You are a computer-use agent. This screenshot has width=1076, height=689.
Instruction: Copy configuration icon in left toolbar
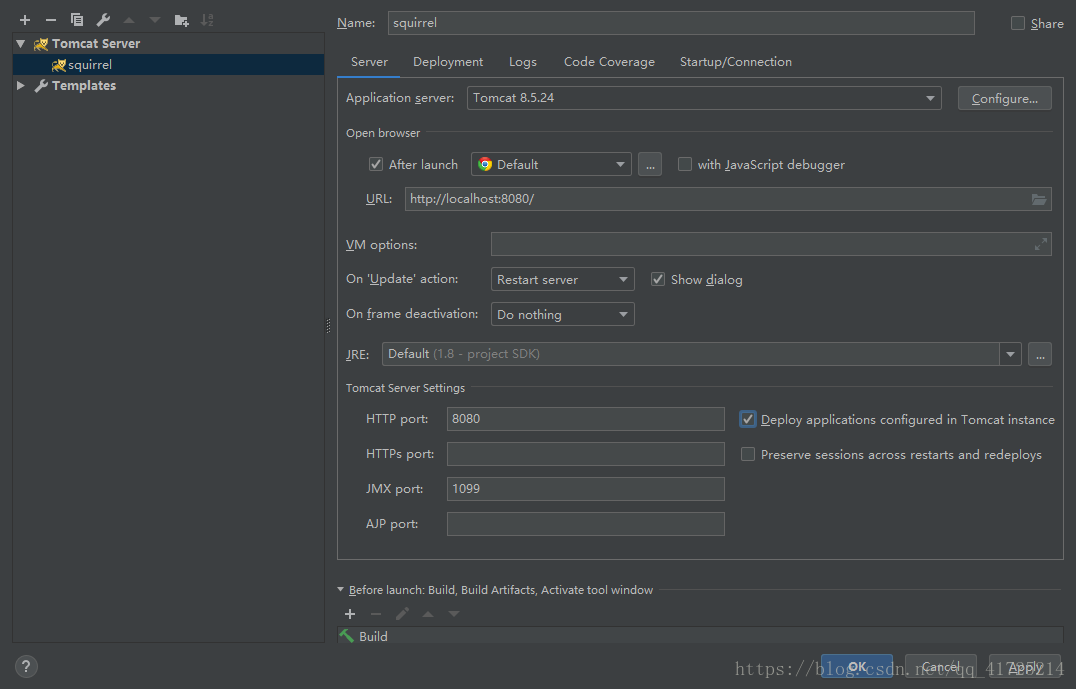tap(77, 20)
